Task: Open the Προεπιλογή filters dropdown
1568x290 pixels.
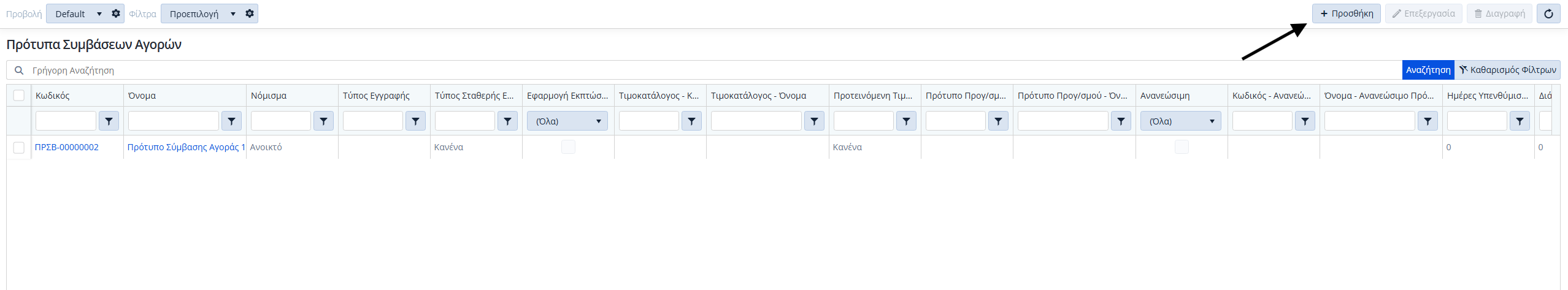Action: tap(201, 13)
